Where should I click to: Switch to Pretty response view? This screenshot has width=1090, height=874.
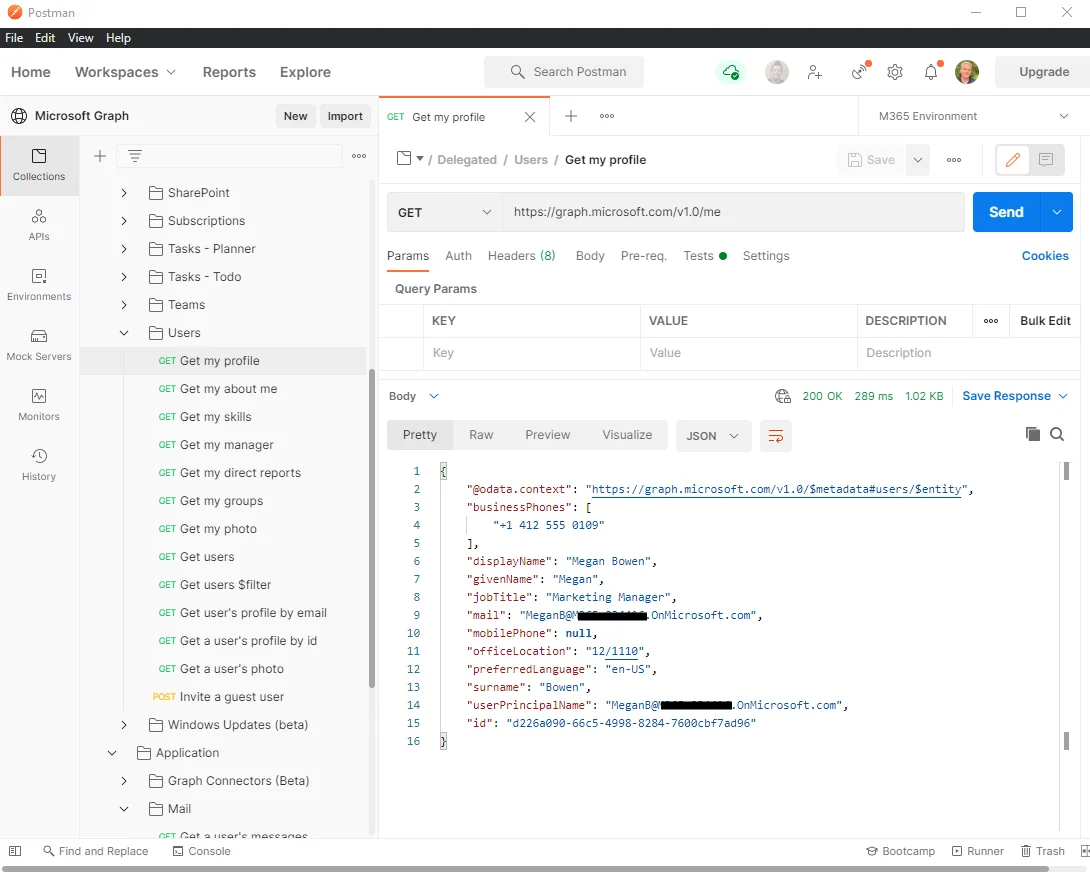coord(420,434)
